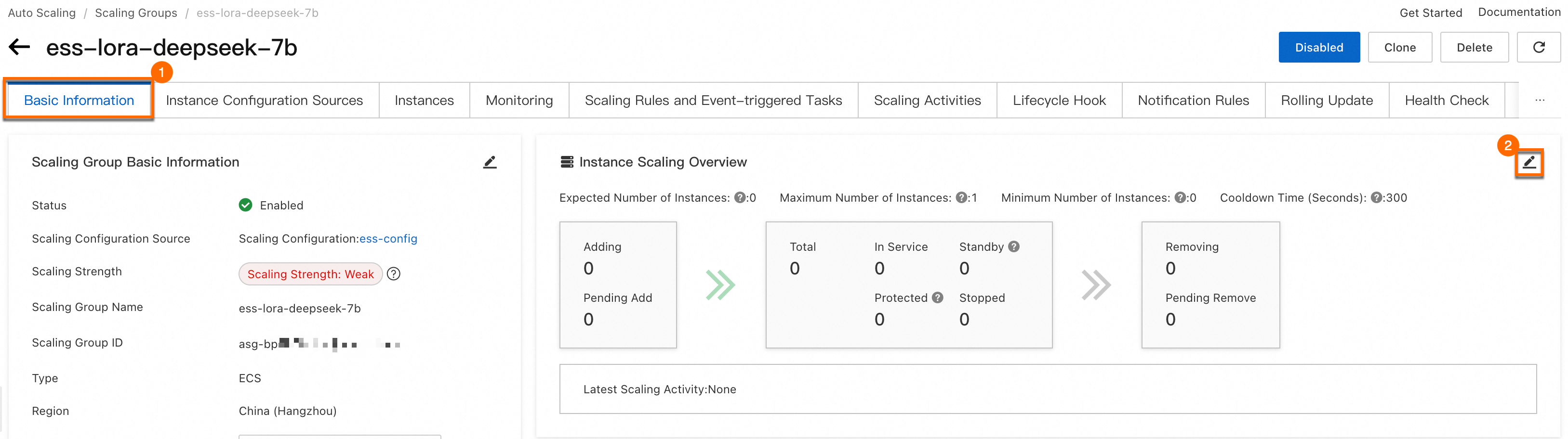The image size is (1568, 439).
Task: Click the Cooldown Time help icon
Action: point(1376,198)
